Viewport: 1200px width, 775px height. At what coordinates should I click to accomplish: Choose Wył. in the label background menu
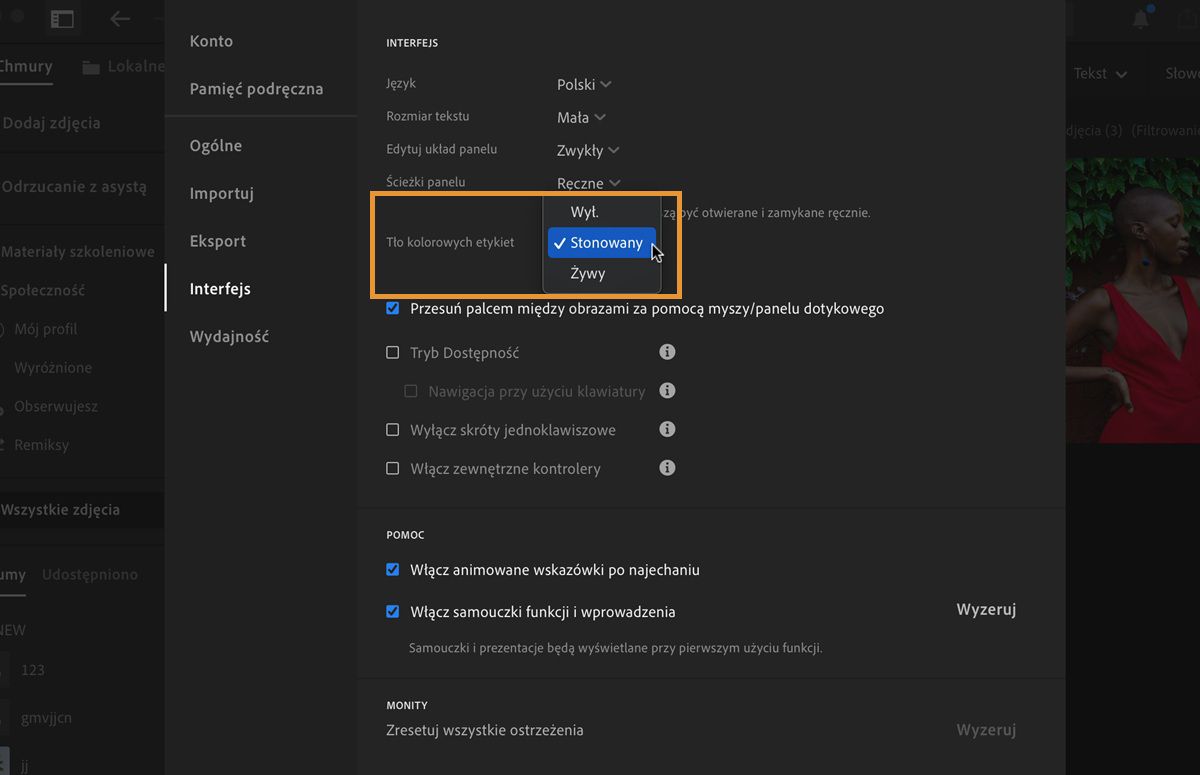click(585, 212)
